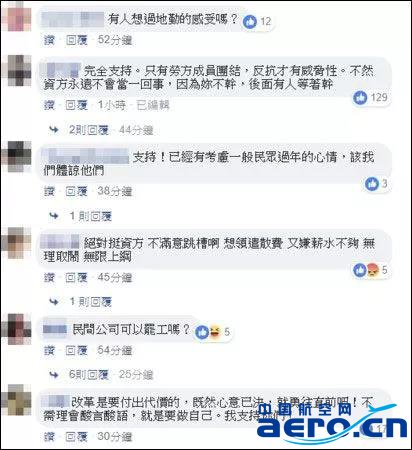The height and width of the screenshot is (450, 412).
Task: Click 讚 under the 改革是要付出代價的 comment
Action: (49, 437)
